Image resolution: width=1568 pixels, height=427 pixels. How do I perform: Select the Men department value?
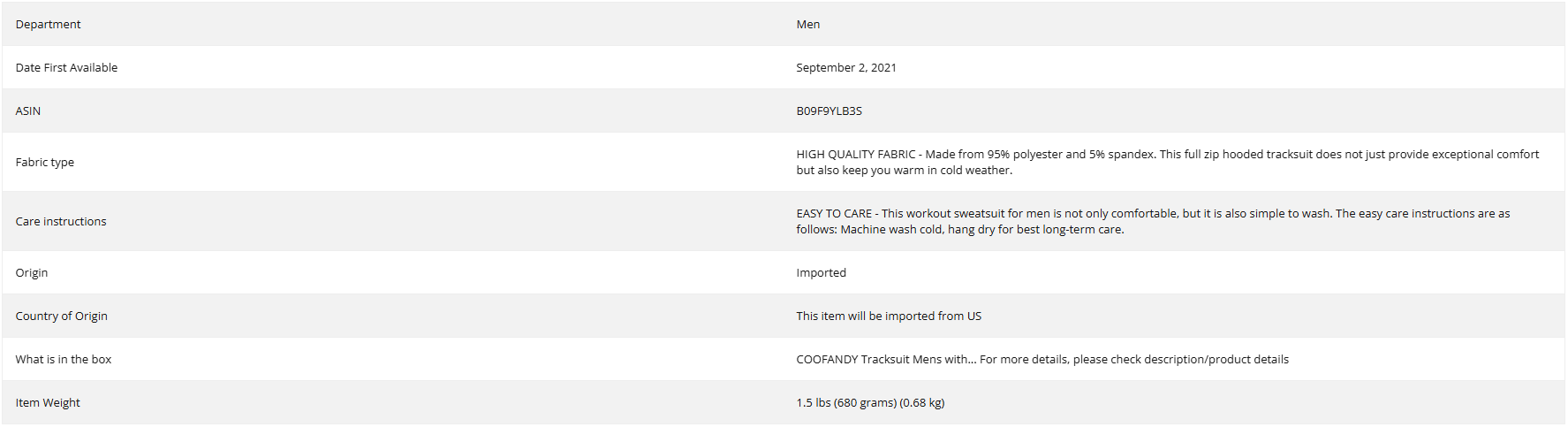pyautogui.click(x=807, y=24)
